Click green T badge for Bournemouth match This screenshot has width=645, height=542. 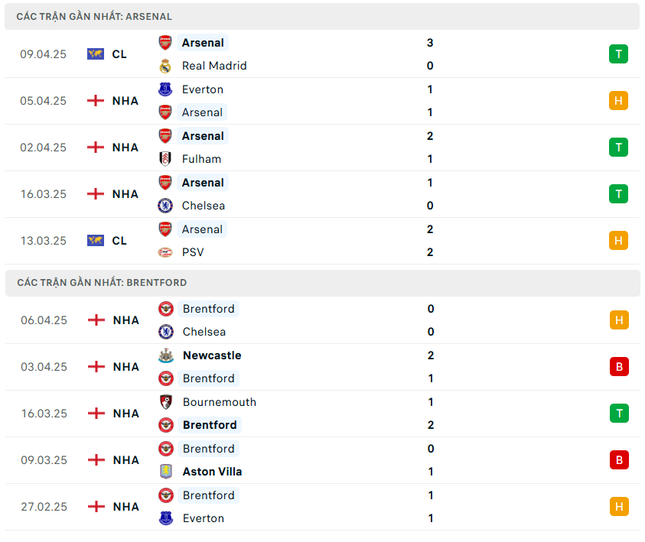(619, 413)
